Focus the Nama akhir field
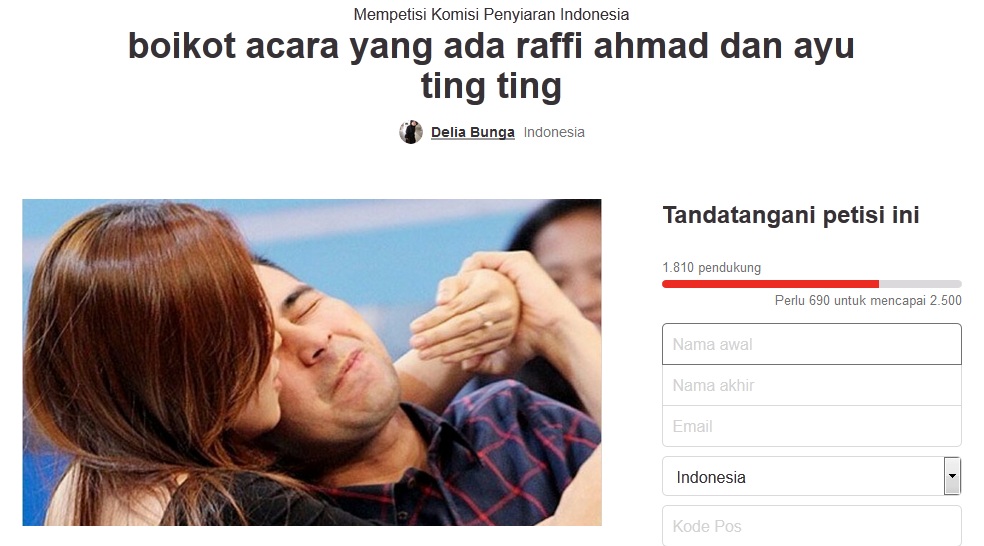This screenshot has height=546, width=984. (811, 385)
